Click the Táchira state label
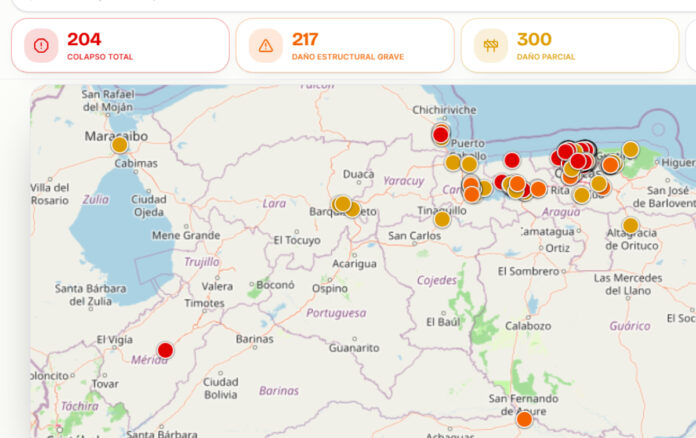Image resolution: width=696 pixels, height=438 pixels. [79, 406]
